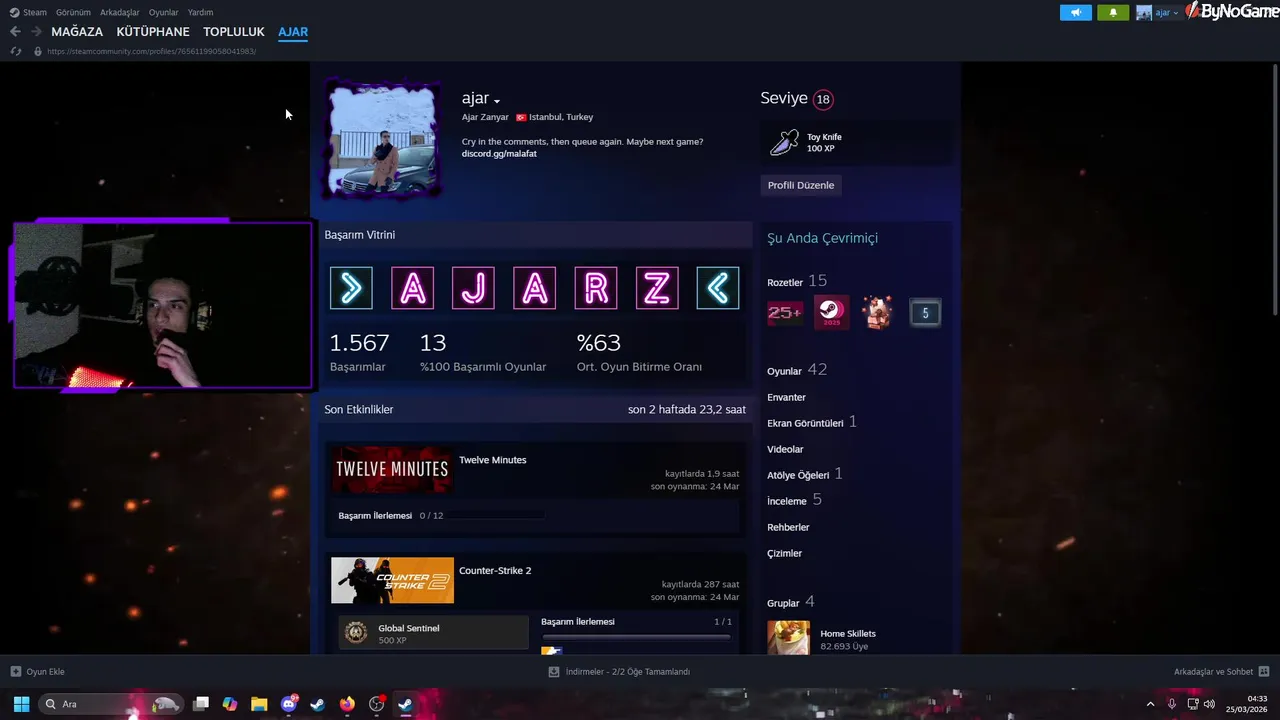This screenshot has width=1280, height=720.
Task: Switch to the KÜTÜPHANE tab
Action: click(153, 32)
